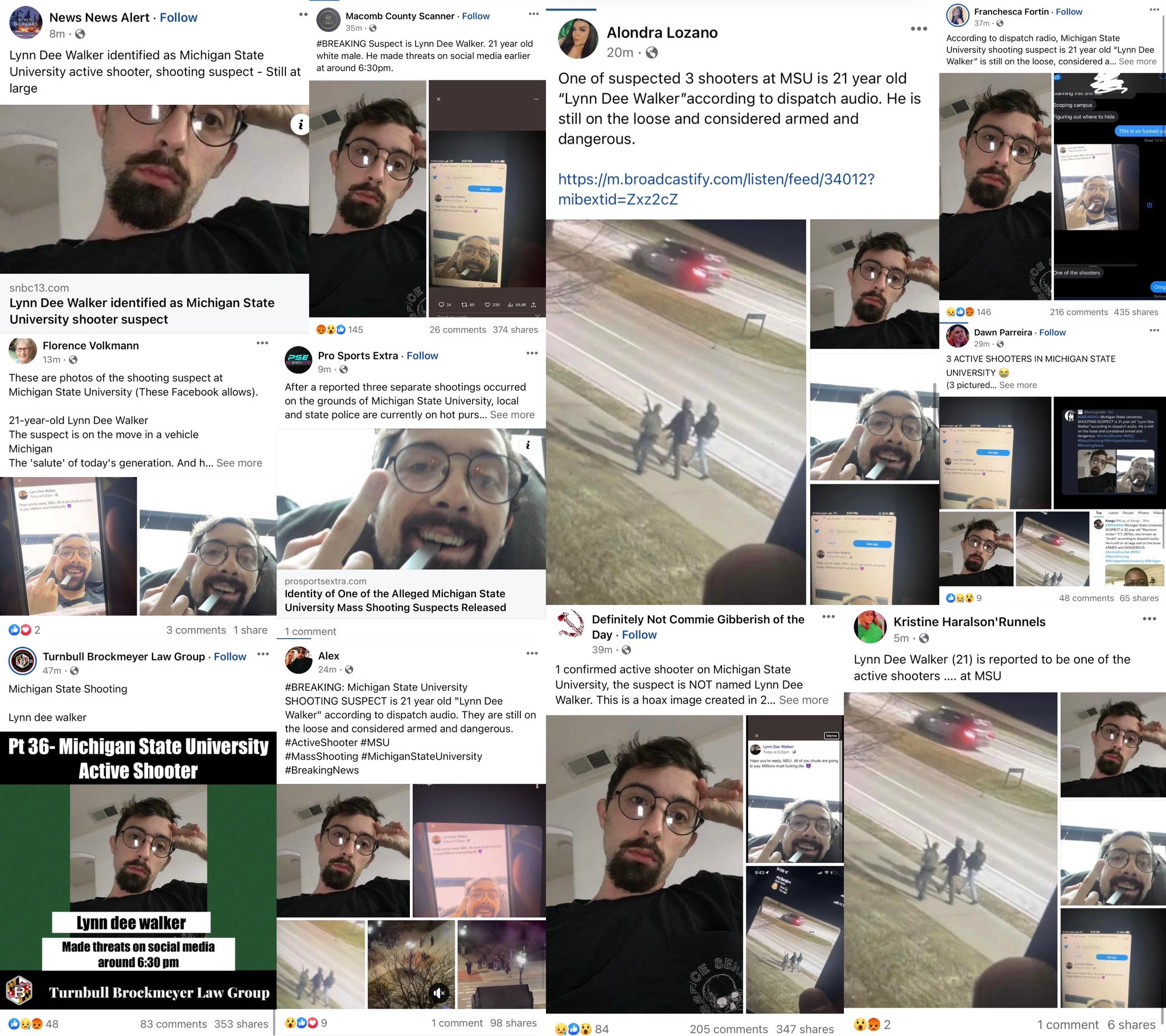Follow Francesca Fortin
This screenshot has height=1036, width=1166.
1069,11
